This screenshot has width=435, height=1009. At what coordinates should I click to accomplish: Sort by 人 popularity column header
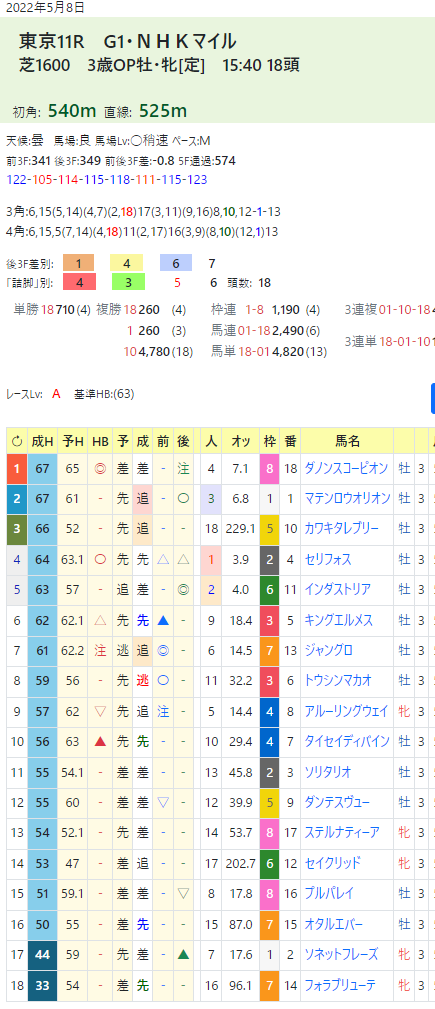(x=210, y=441)
